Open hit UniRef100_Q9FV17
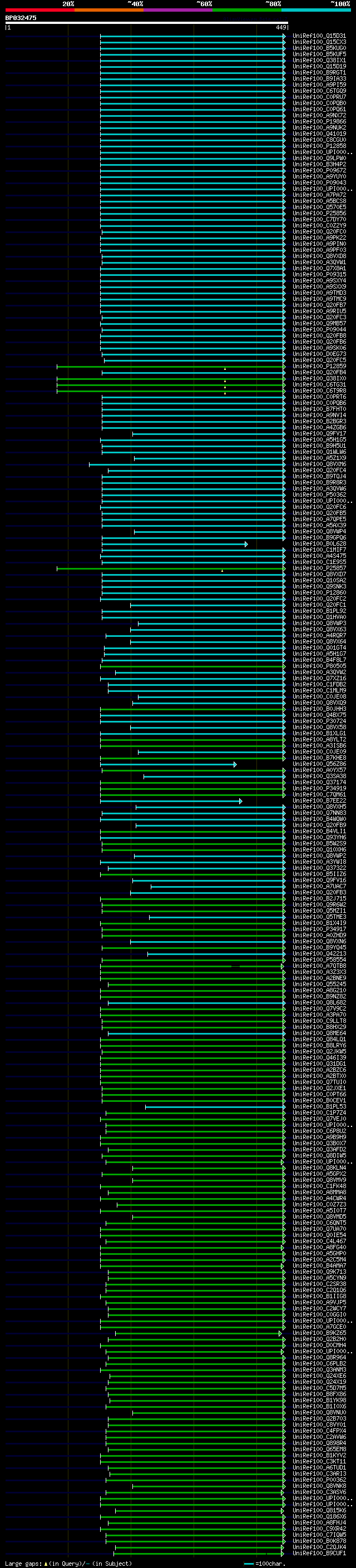Viewport: 356px width, 1568px height. click(319, 434)
